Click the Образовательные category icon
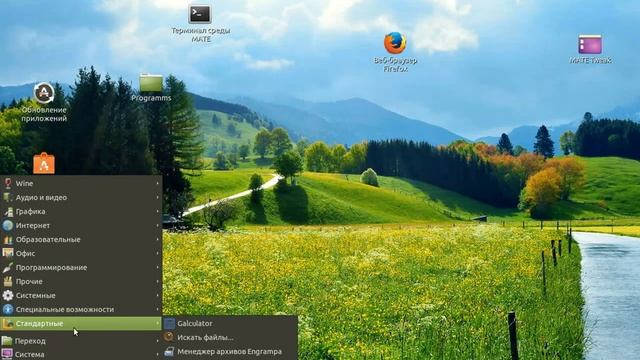 click(8, 240)
